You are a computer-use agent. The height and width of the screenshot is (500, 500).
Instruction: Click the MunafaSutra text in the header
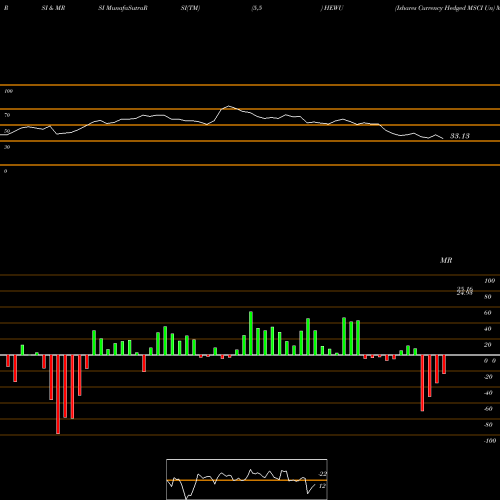pyautogui.click(x=126, y=8)
